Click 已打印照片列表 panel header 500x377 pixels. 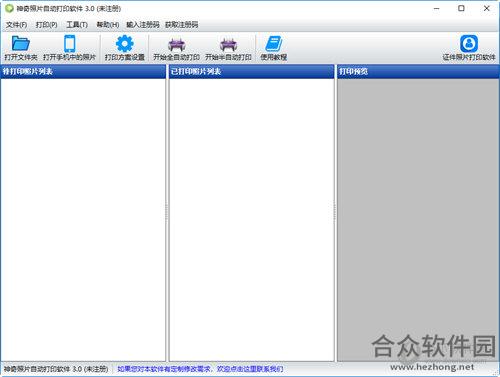(251, 71)
